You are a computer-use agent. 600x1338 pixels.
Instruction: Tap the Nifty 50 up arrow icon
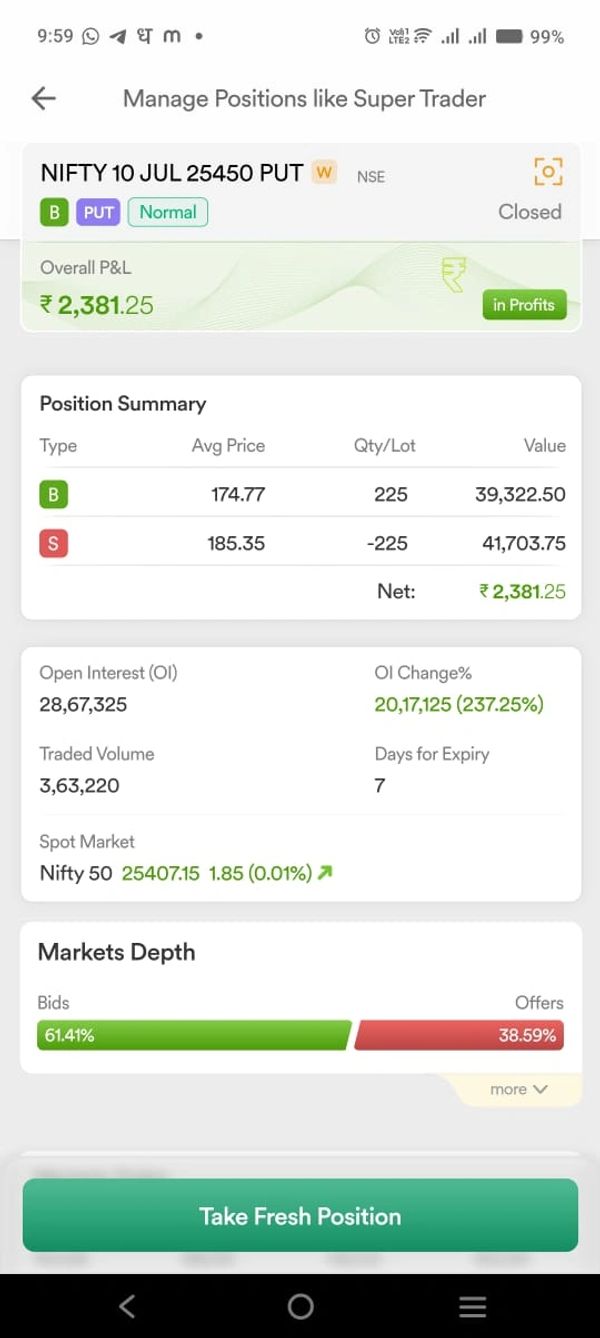coord(325,873)
